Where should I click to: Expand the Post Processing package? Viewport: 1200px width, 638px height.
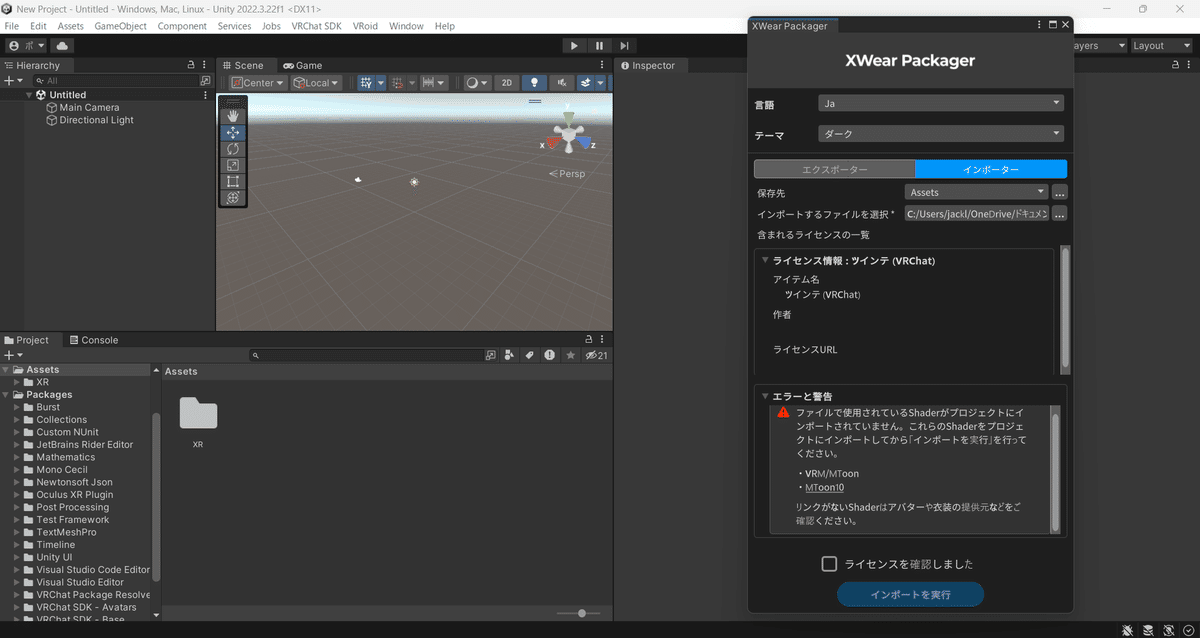[17, 507]
